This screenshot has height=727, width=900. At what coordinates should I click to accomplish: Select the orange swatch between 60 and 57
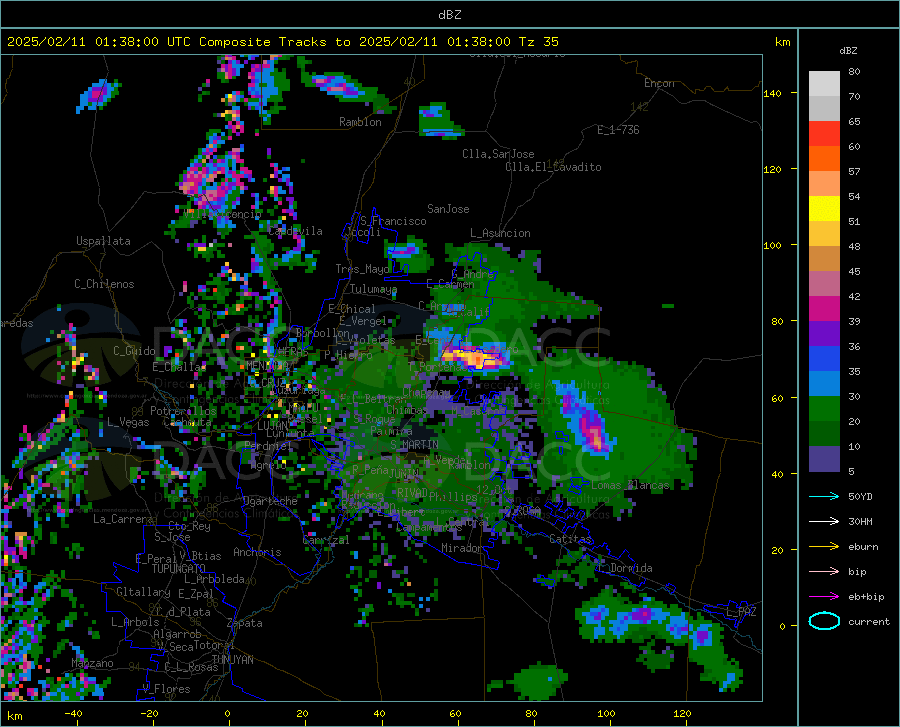tap(824, 159)
